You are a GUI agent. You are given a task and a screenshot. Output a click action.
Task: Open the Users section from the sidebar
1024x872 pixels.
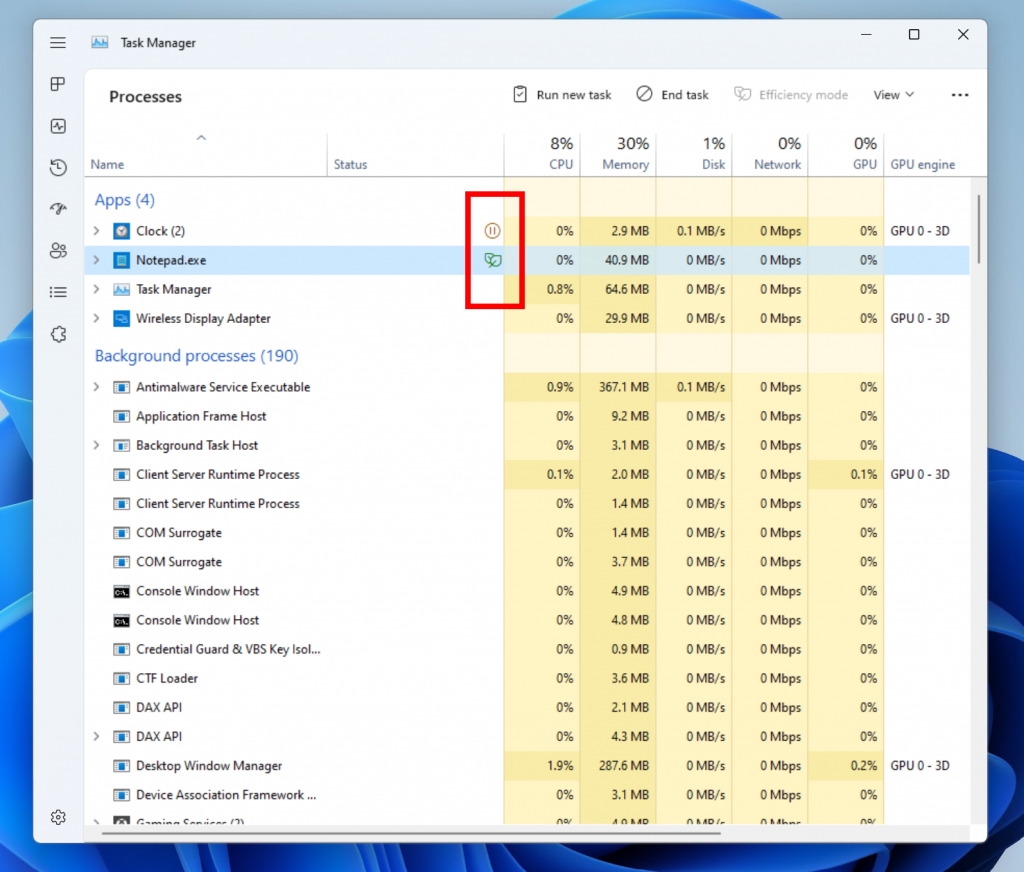tap(57, 251)
